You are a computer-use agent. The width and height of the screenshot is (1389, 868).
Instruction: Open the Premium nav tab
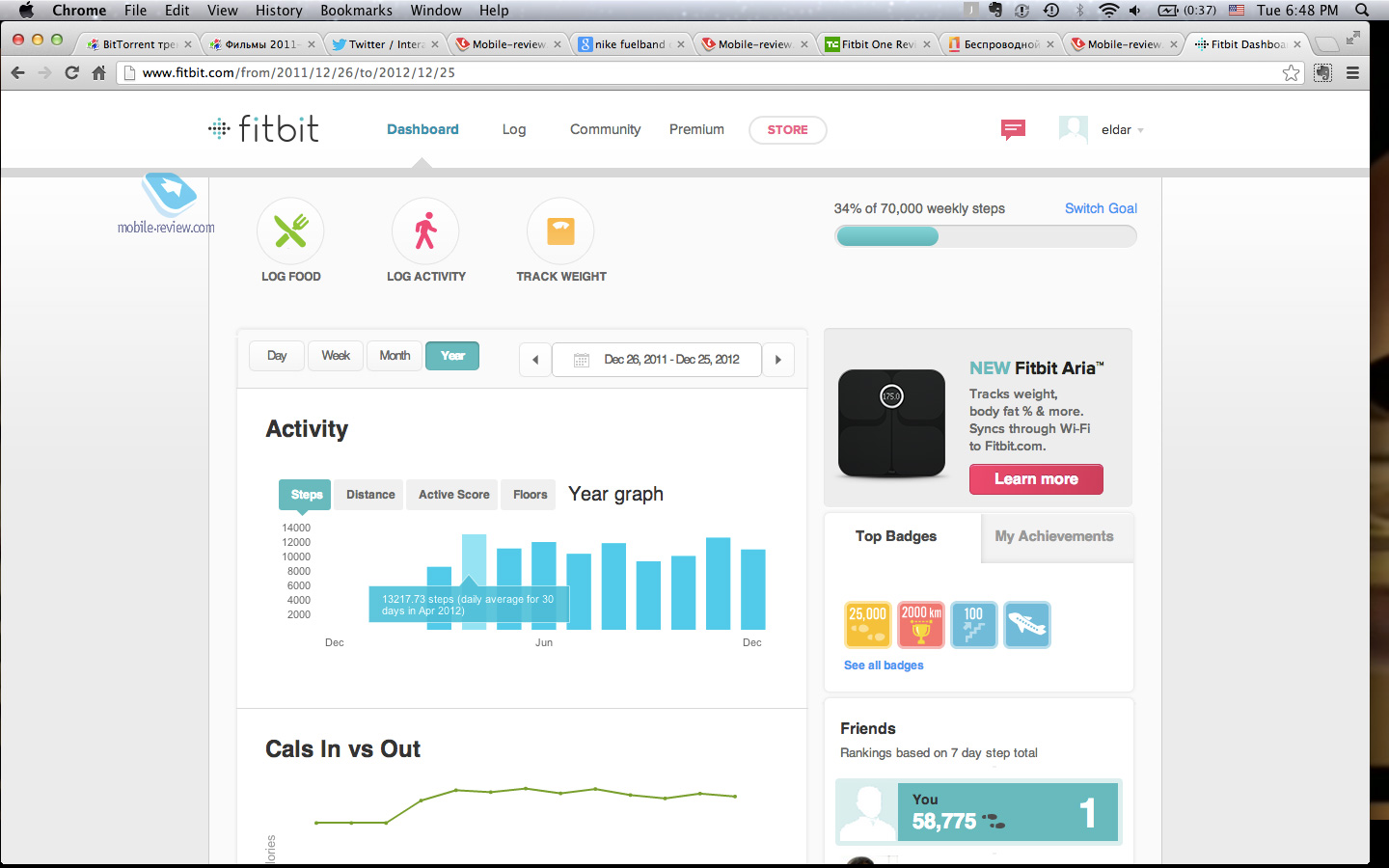coord(696,129)
